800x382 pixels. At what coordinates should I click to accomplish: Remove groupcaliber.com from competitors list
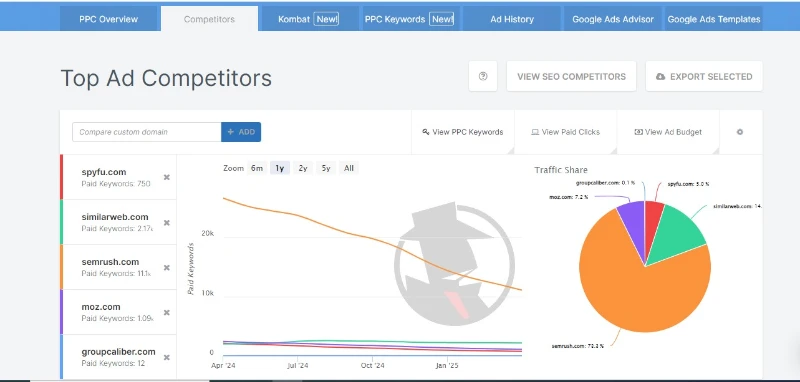(x=166, y=358)
